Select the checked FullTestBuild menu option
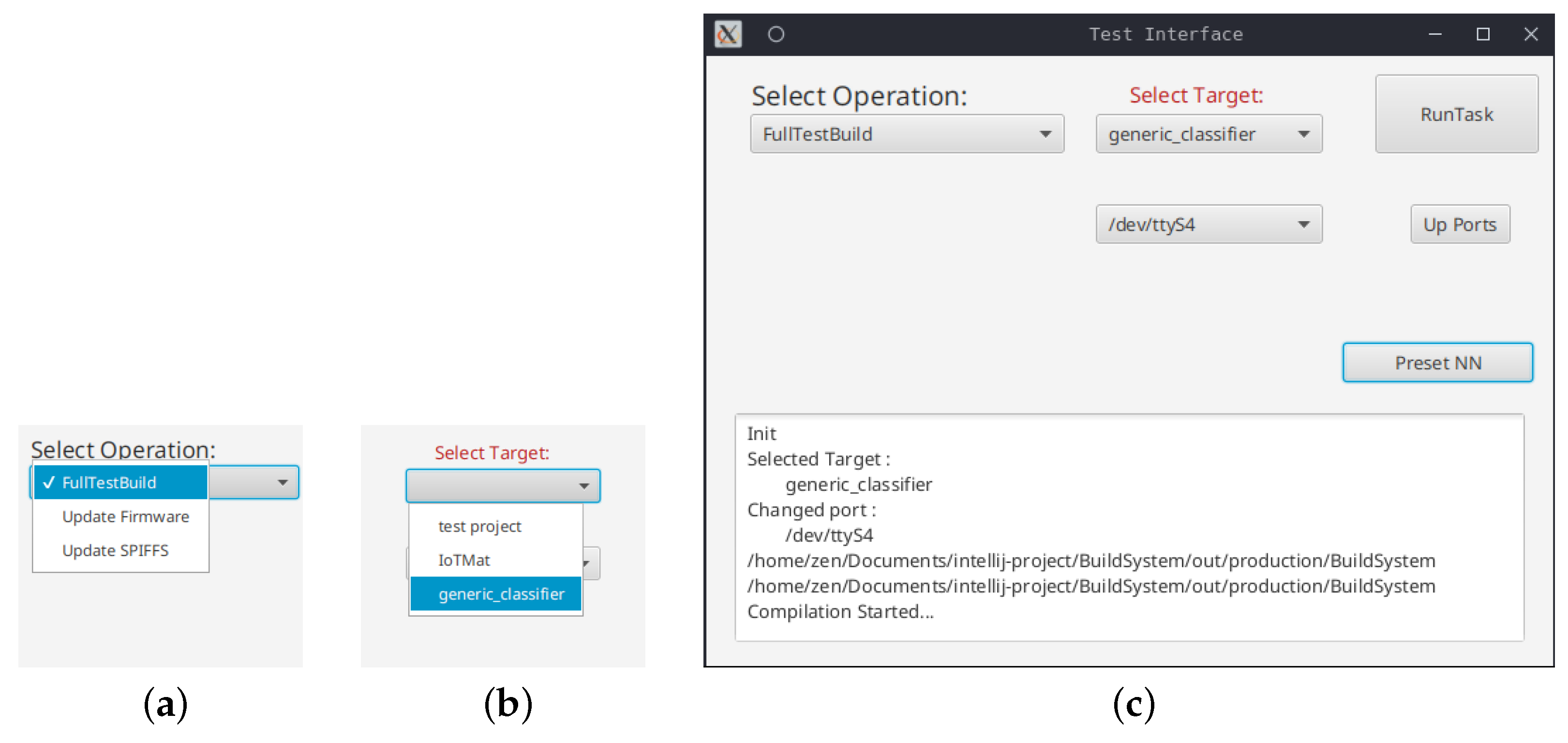Viewport: 1568px width, 743px height. pyautogui.click(x=120, y=482)
